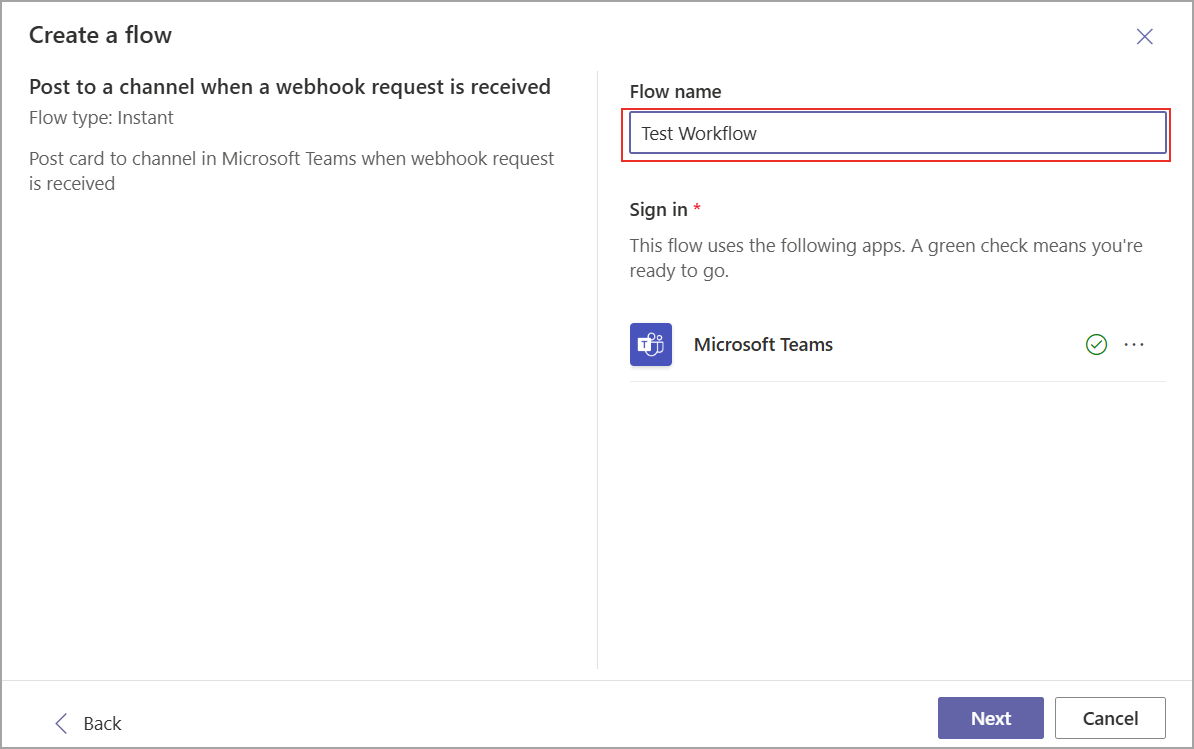
Task: Click the required asterisk next to Sign in
Action: [697, 207]
